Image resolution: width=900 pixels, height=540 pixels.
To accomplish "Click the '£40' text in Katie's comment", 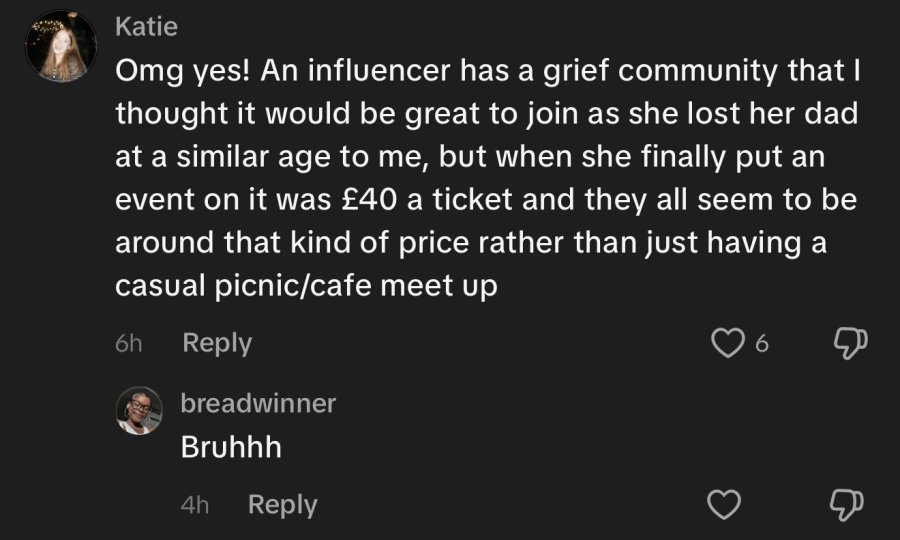I will [x=370, y=200].
